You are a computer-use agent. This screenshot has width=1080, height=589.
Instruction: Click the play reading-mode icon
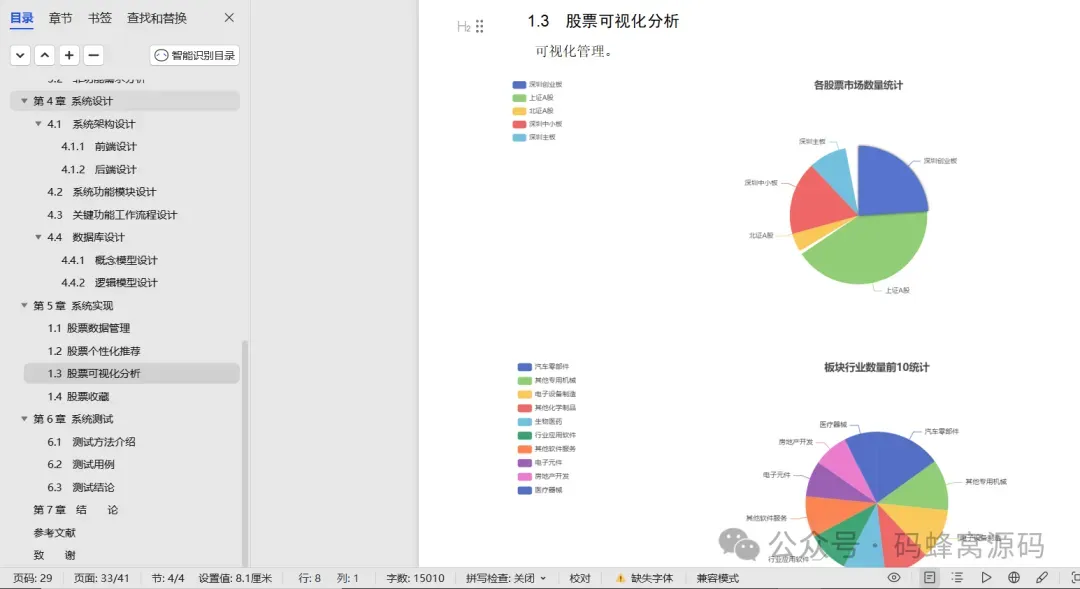(986, 578)
